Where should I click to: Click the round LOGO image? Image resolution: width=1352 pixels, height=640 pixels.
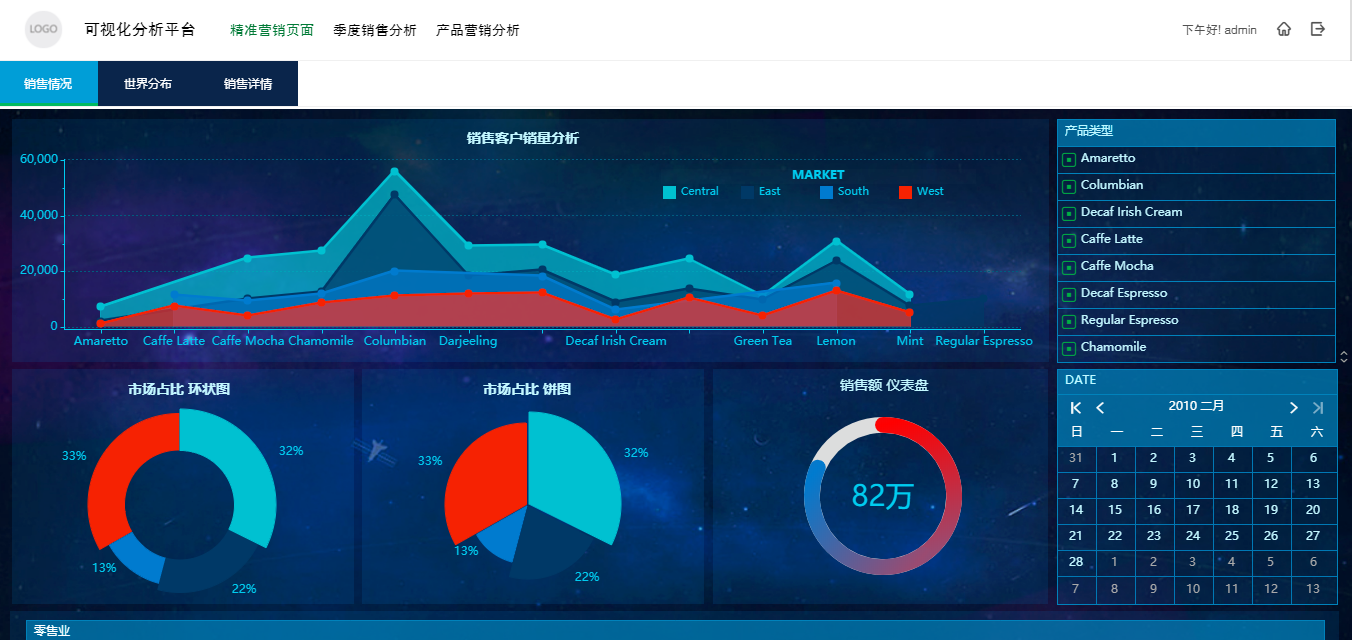[x=43, y=30]
